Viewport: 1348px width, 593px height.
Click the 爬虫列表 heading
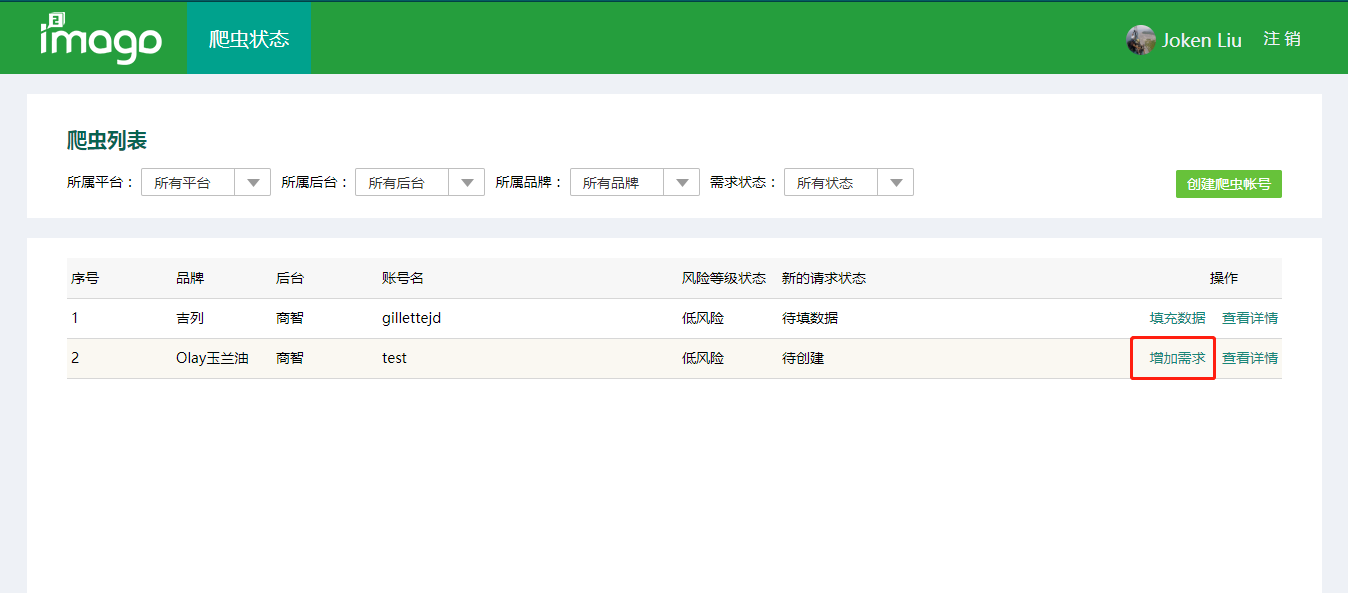pos(107,140)
